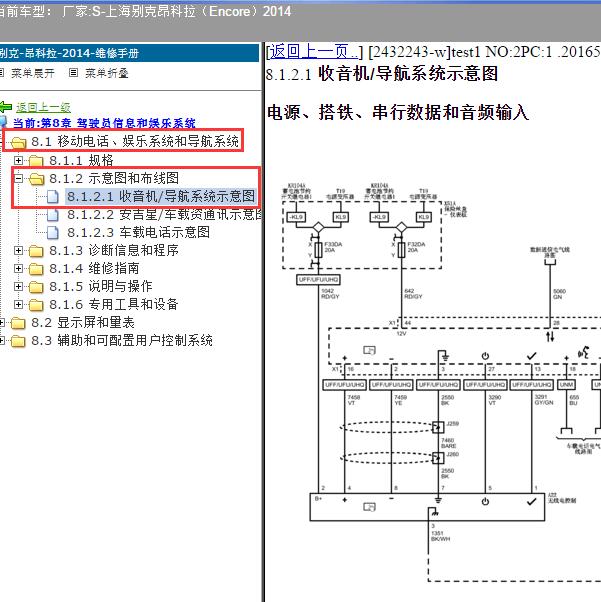Select 8.1.3 诊断信息和程序 tree item
Screen dimensions: 601x602
114,250
